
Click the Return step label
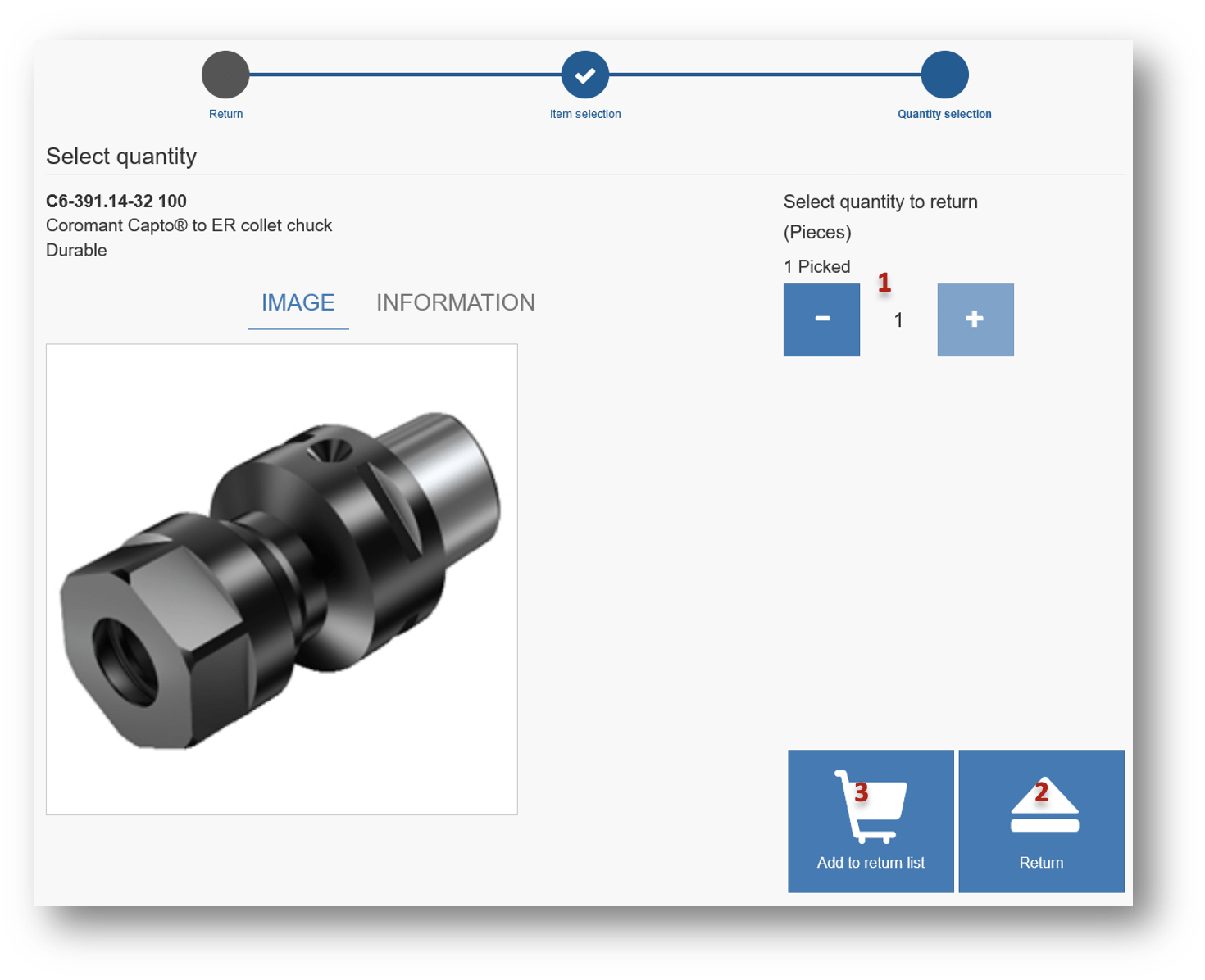coord(225,114)
